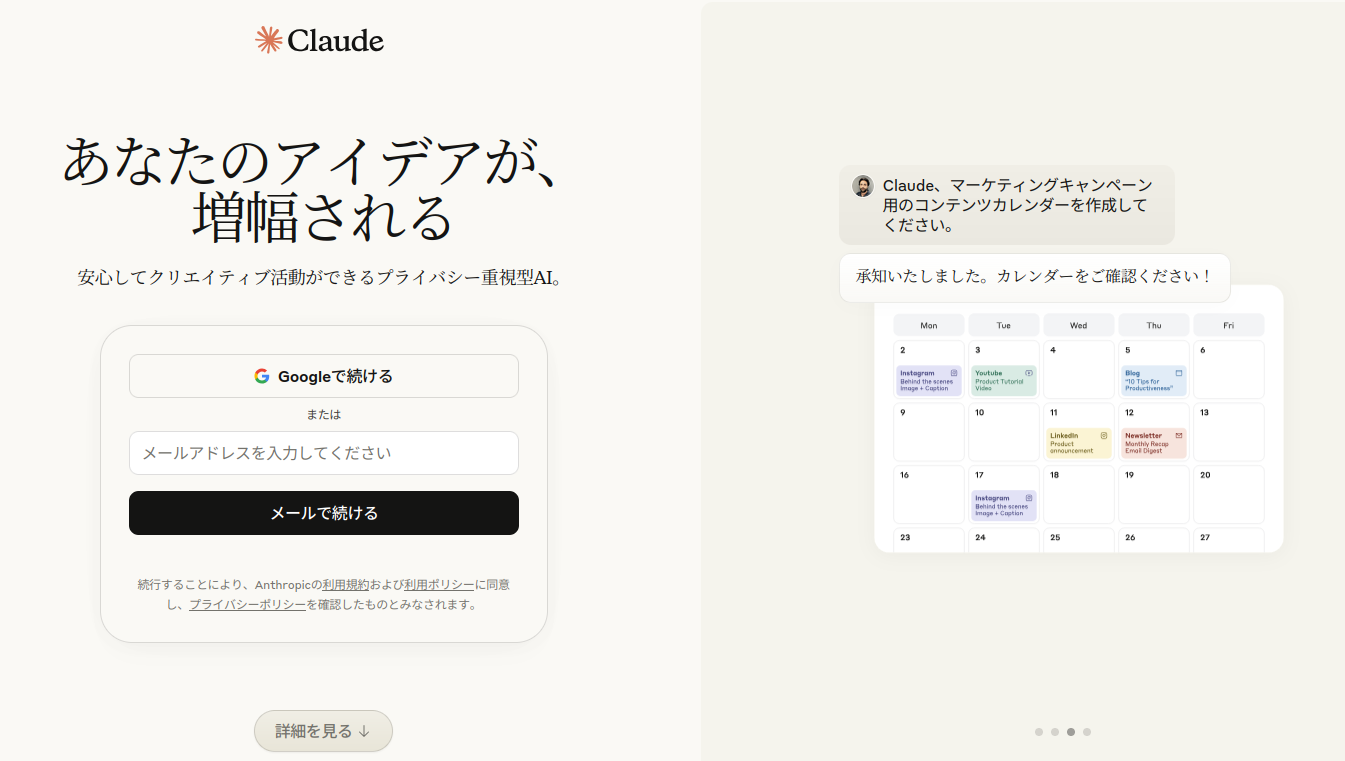The image size is (1345, 761).
Task: Select calendar day 20 cell
Action: point(1229,494)
